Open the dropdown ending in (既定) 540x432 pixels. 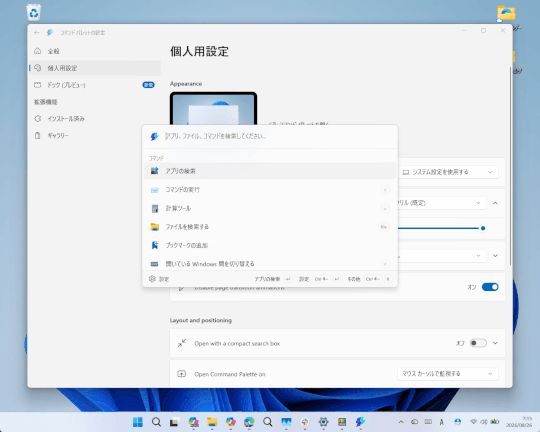(x=442, y=203)
